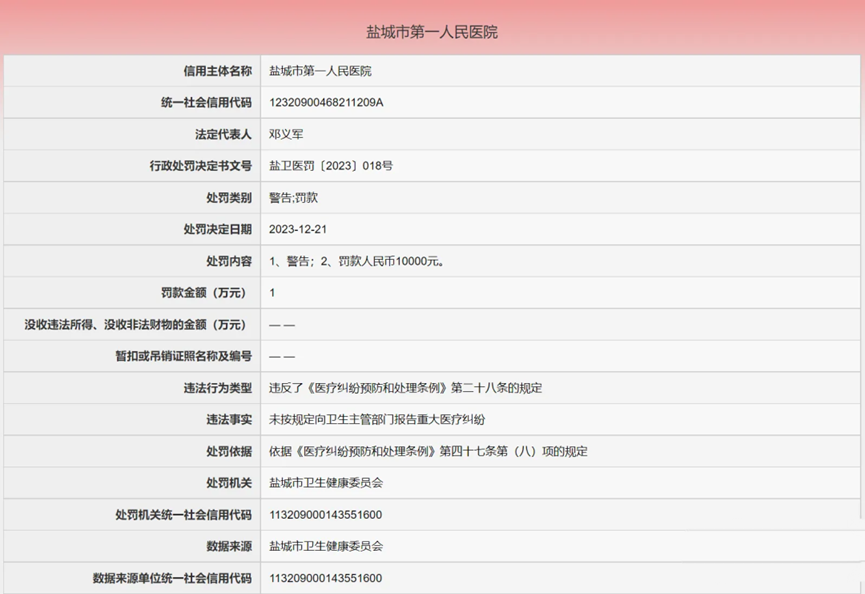The width and height of the screenshot is (865, 594).
Task: Click the label 罚款金额（万元）
Action: (x=203, y=293)
